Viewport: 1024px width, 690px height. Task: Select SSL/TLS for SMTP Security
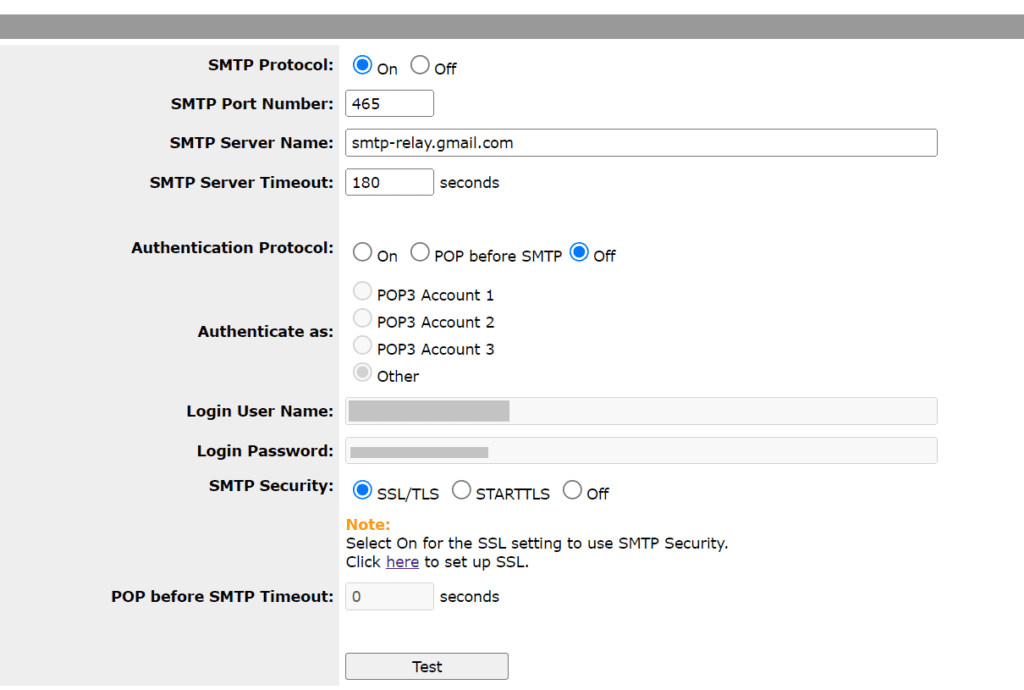point(362,489)
